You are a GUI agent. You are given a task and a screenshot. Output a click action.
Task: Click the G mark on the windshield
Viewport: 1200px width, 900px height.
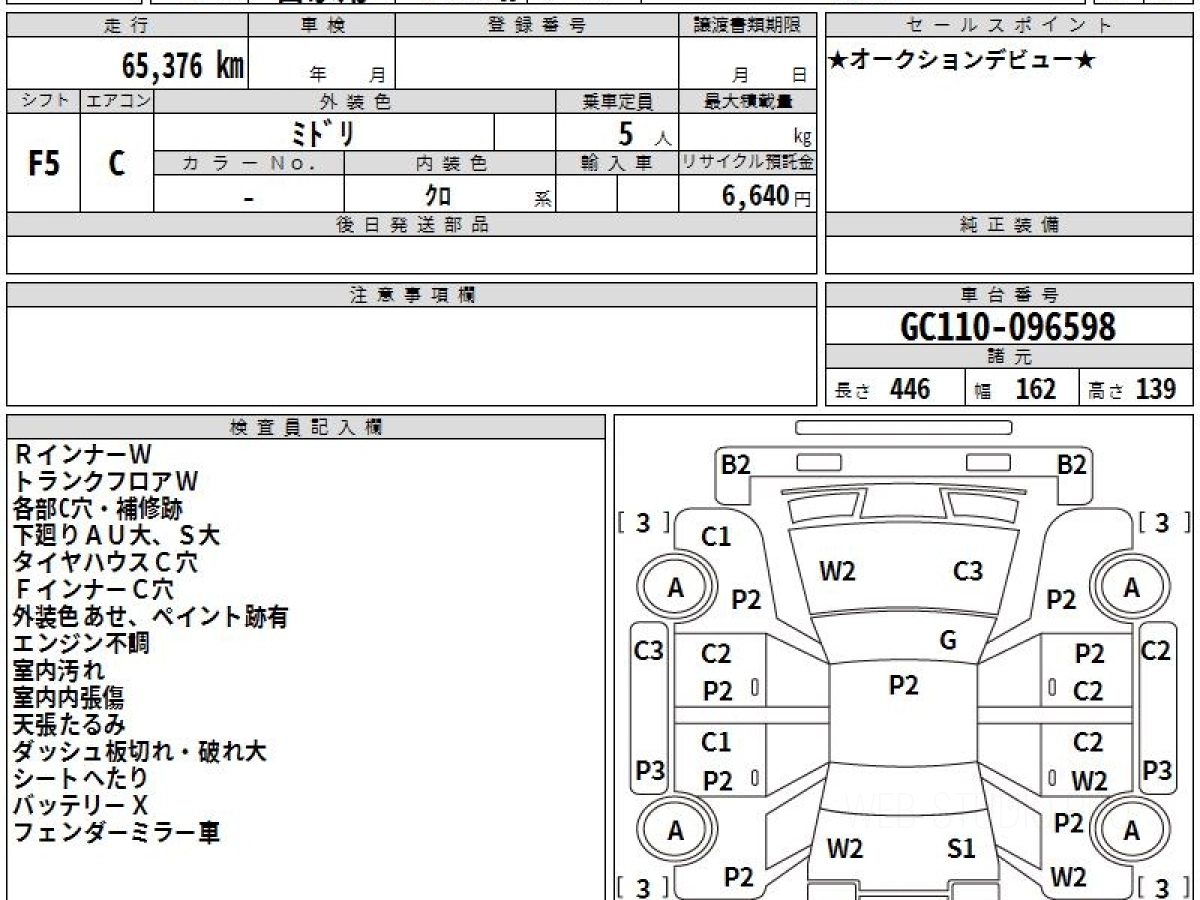pyautogui.click(x=948, y=641)
